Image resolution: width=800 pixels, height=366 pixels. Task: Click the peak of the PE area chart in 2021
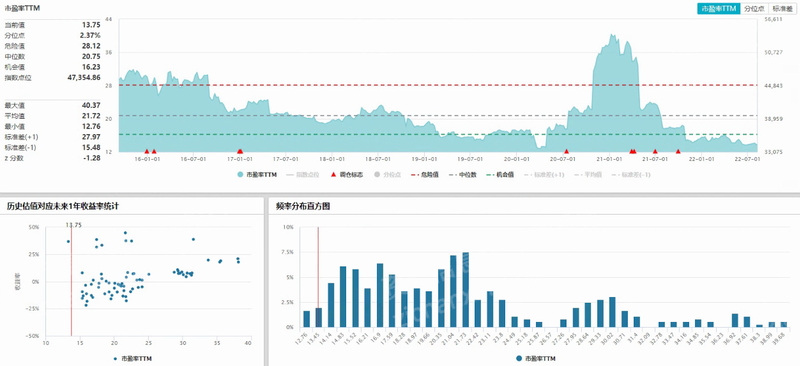coord(612,35)
